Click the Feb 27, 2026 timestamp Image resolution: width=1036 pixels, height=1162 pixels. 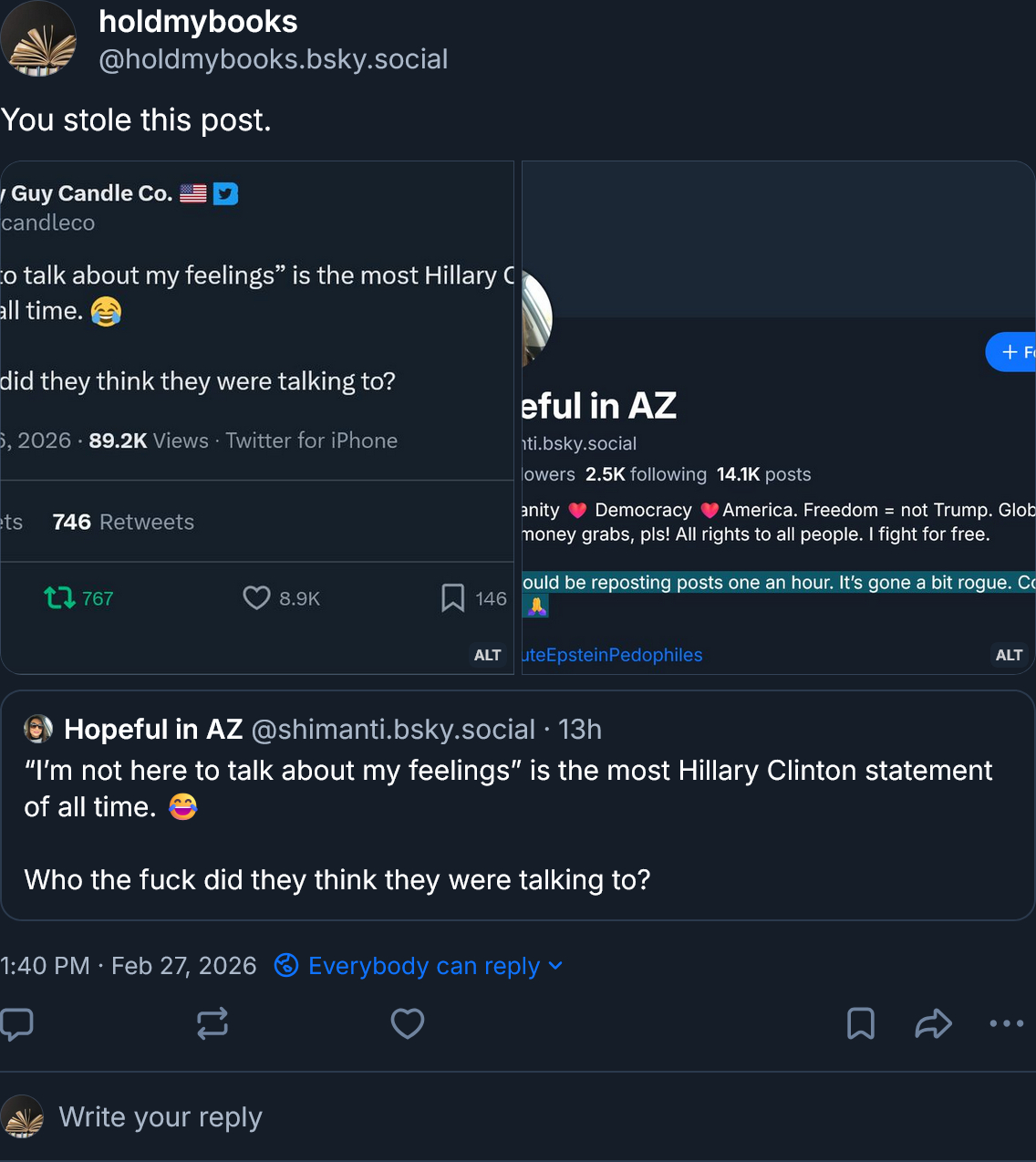[x=129, y=966]
